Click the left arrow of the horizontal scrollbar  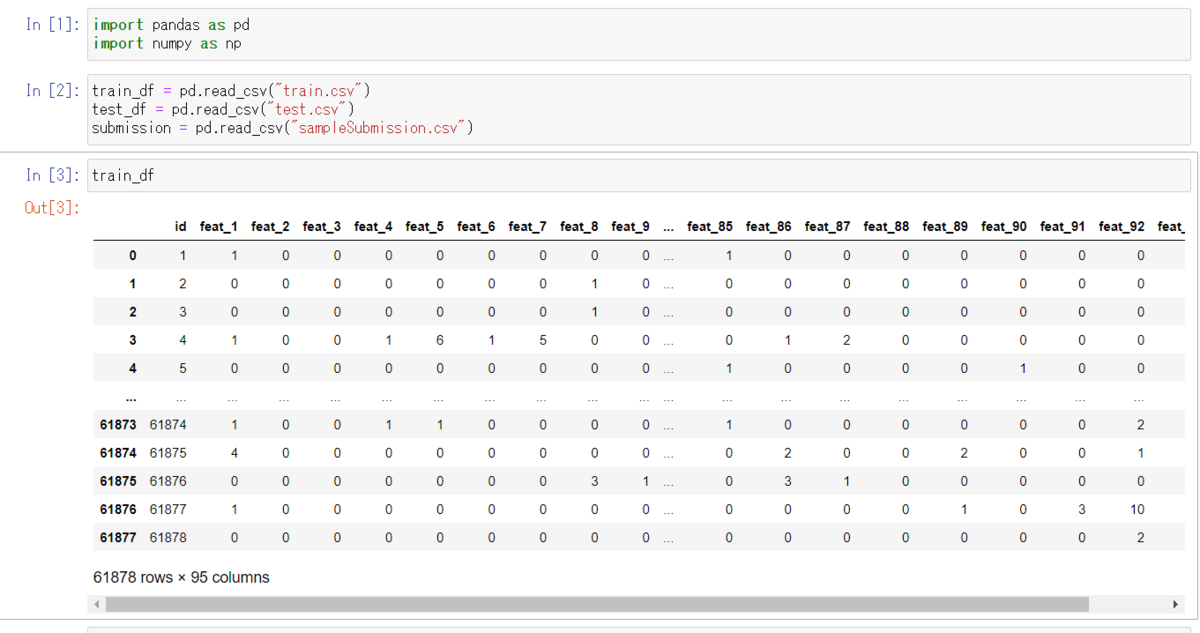pos(97,605)
